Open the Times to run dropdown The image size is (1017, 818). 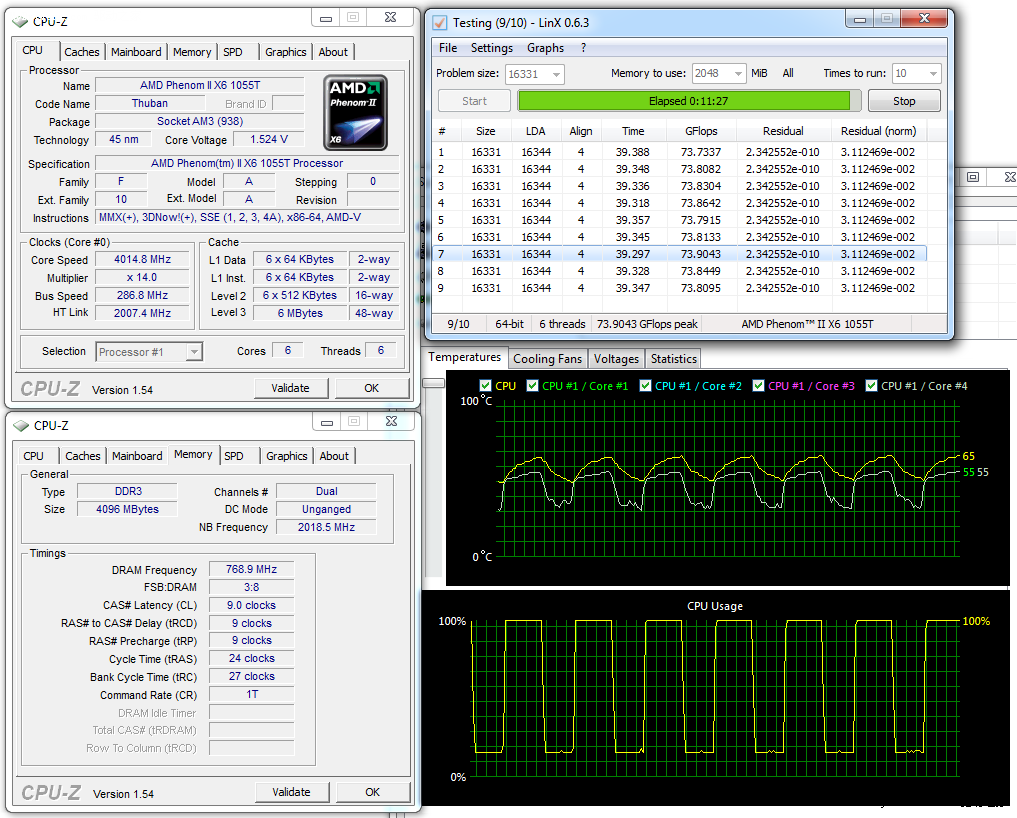(932, 74)
